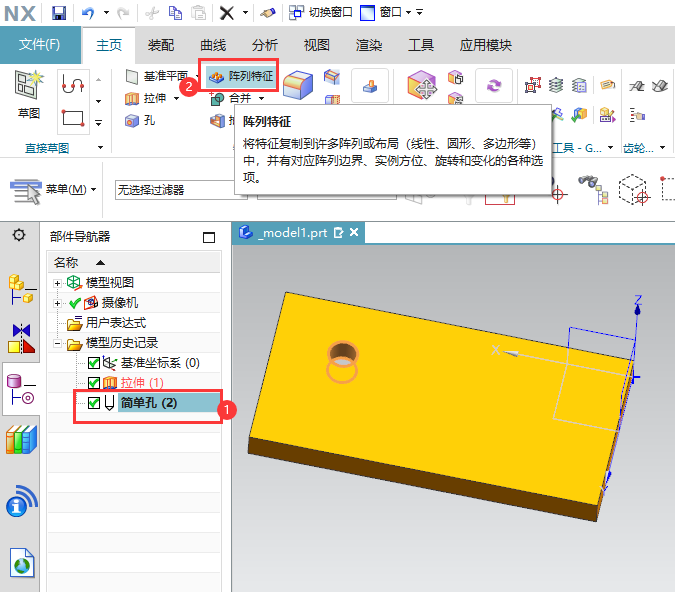Sort by the 名称 name column header
The height and width of the screenshot is (592, 675).
click(x=134, y=262)
